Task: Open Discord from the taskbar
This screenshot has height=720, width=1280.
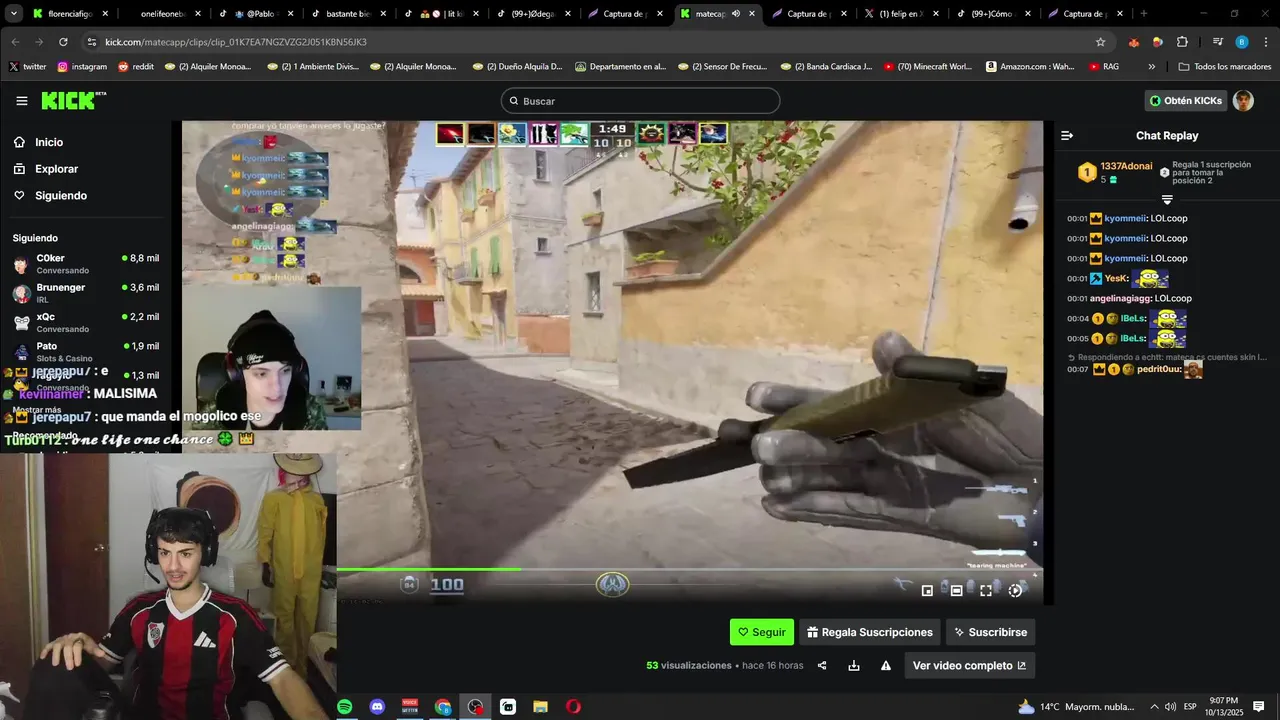Action: [377, 707]
